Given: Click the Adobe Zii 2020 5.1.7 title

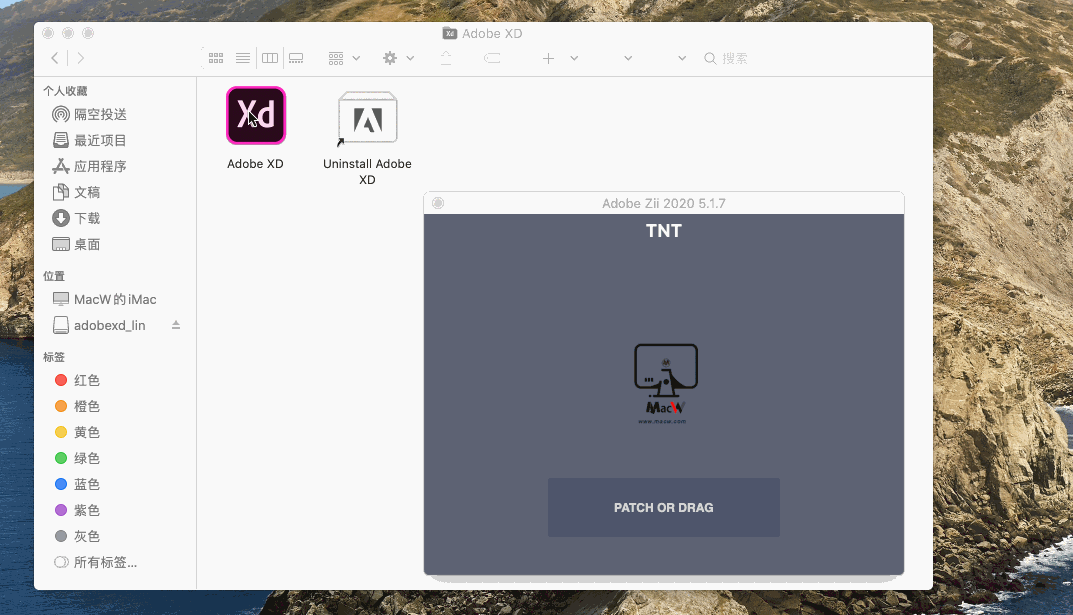Looking at the screenshot, I should click(x=664, y=203).
